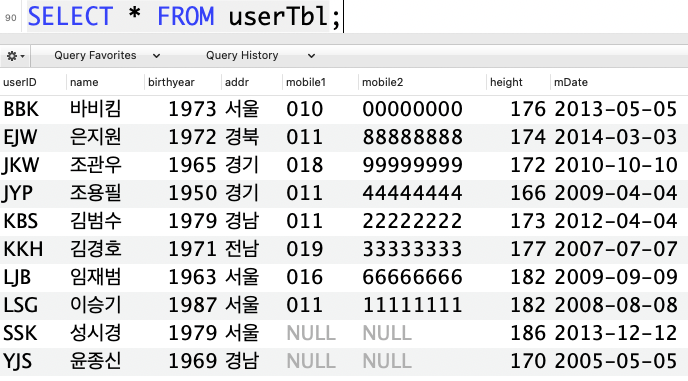This screenshot has width=688, height=381.
Task: Select birthyear cell 1972
Action: [x=193, y=137]
